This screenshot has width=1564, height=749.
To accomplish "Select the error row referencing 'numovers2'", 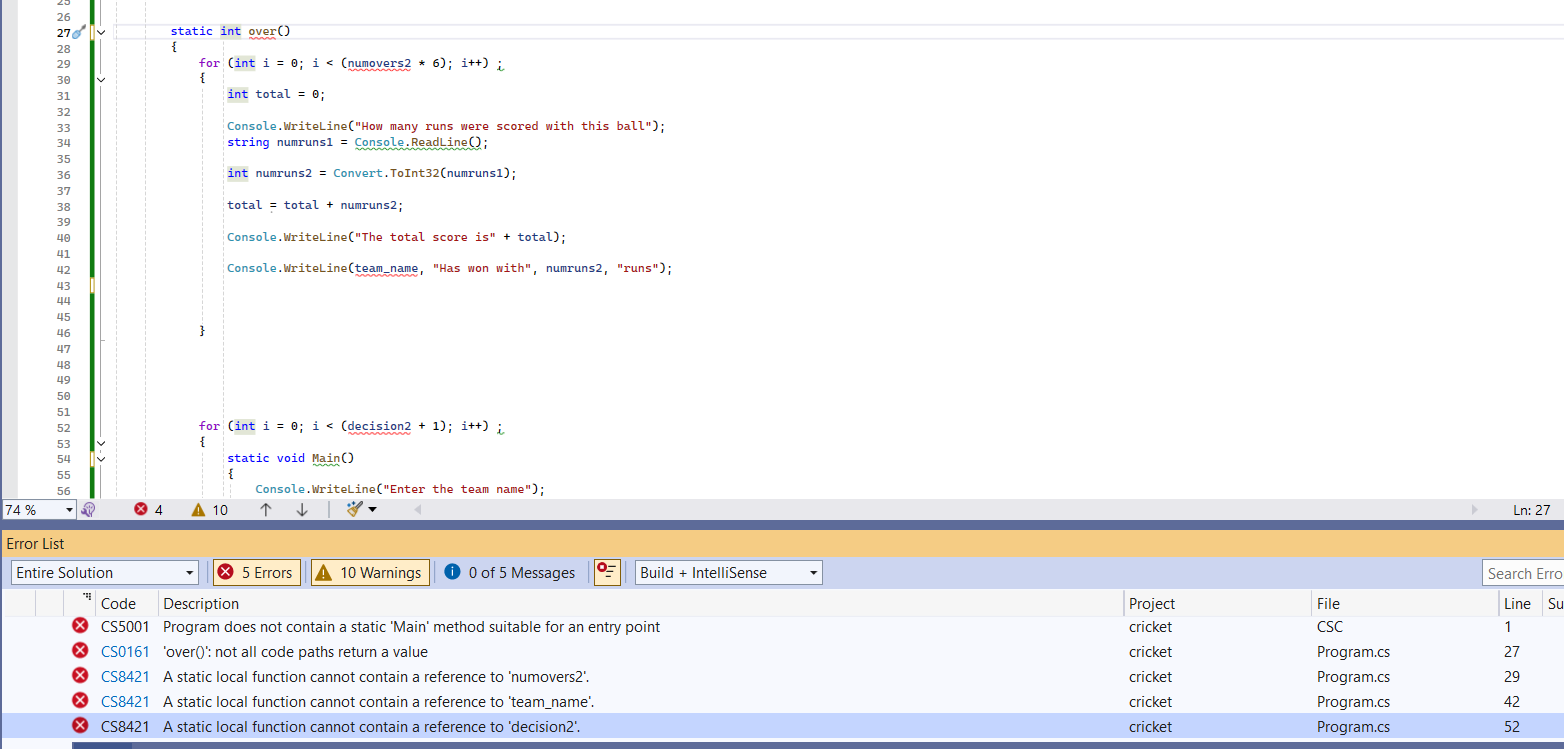I will 782,677.
